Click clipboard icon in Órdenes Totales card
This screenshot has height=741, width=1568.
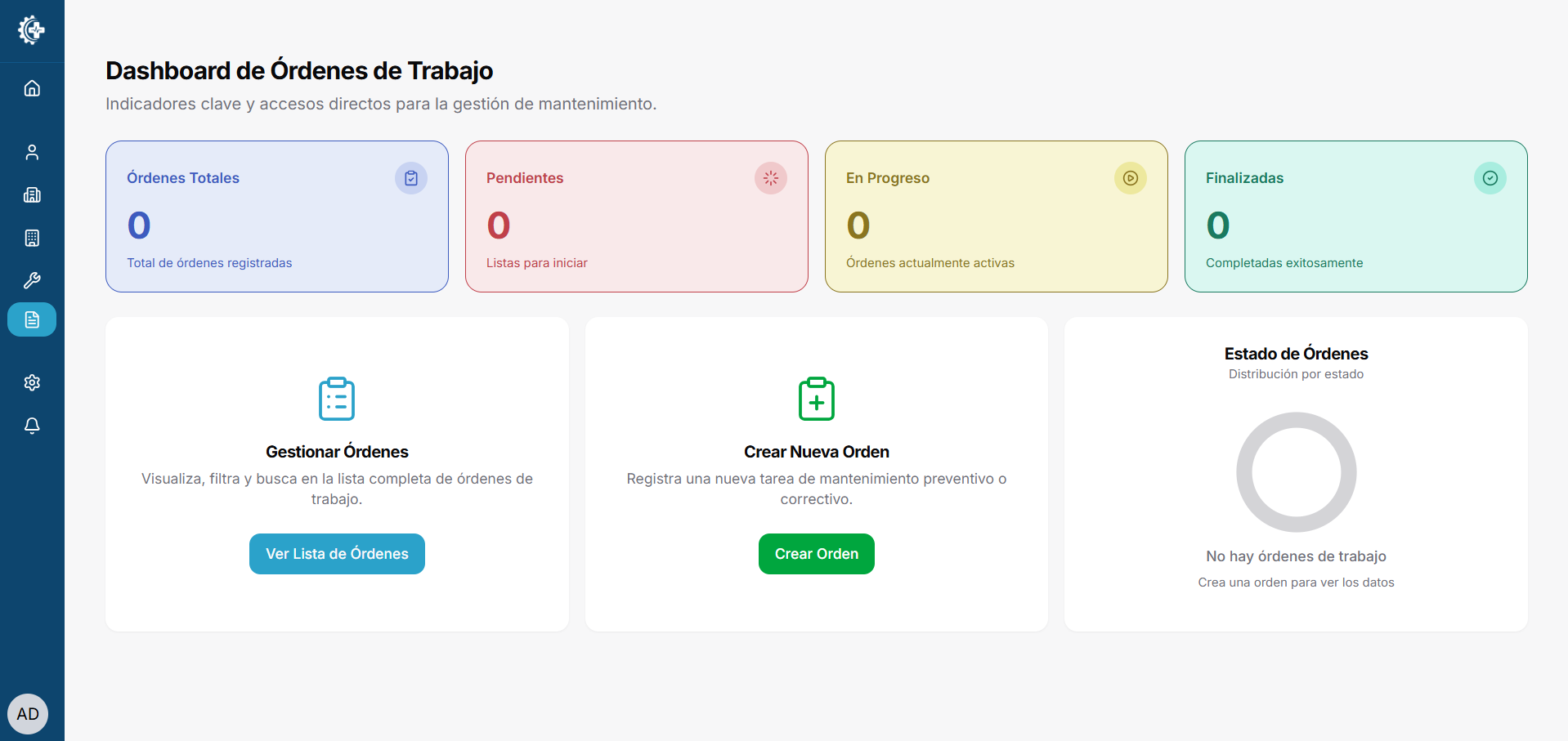[x=411, y=178]
